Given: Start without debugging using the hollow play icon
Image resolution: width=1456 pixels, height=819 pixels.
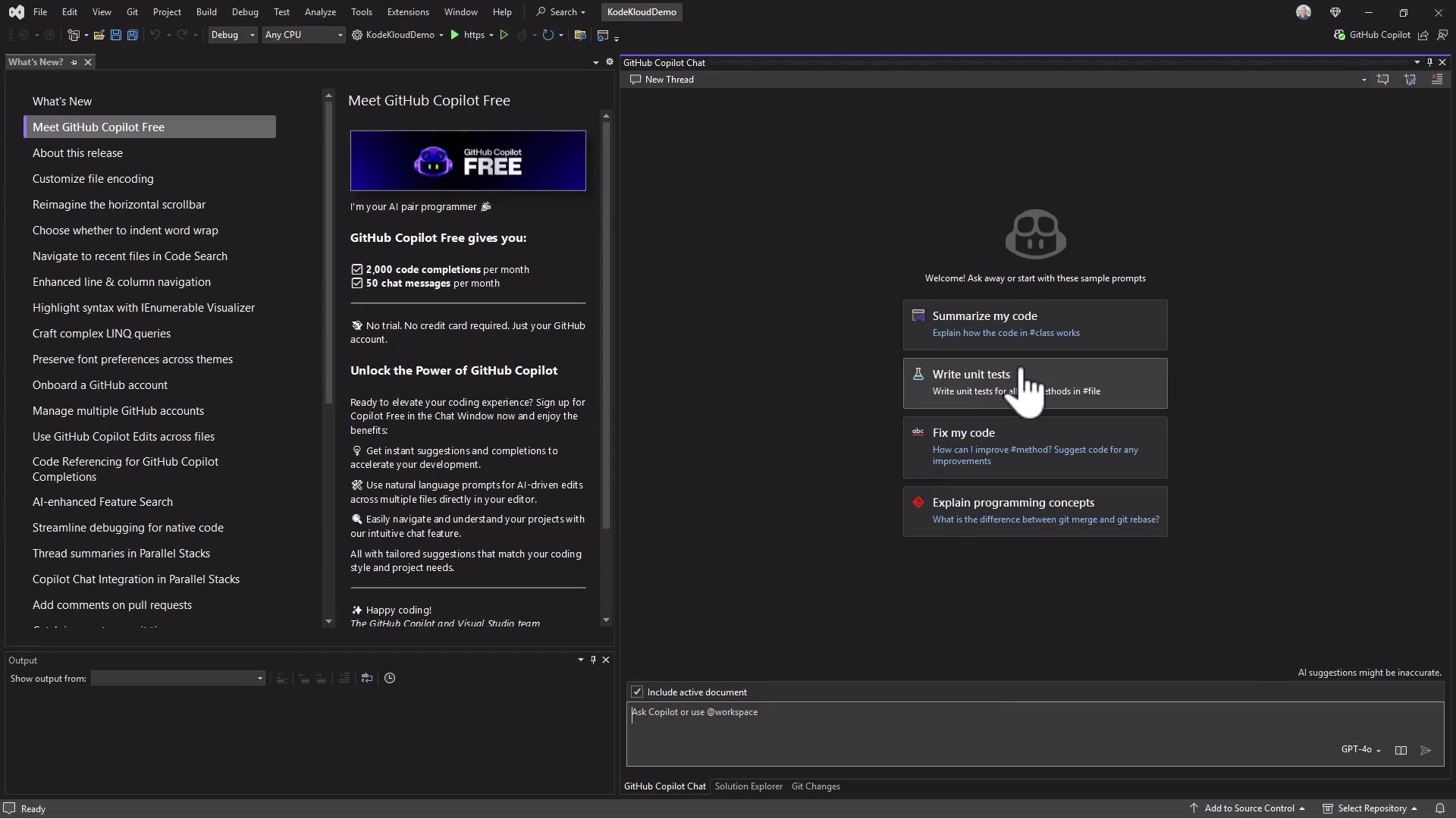Looking at the screenshot, I should point(504,35).
